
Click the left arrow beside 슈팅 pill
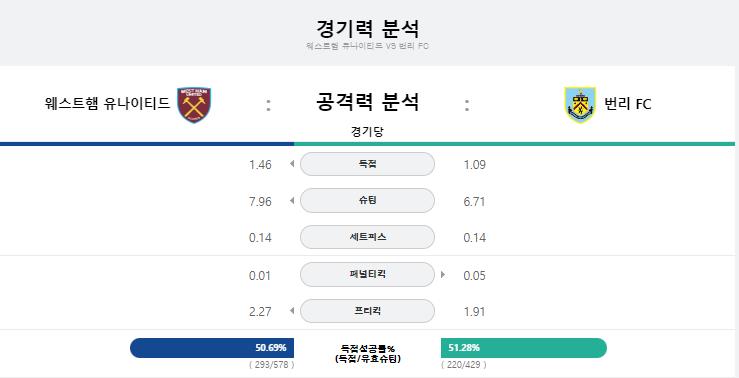click(x=292, y=201)
